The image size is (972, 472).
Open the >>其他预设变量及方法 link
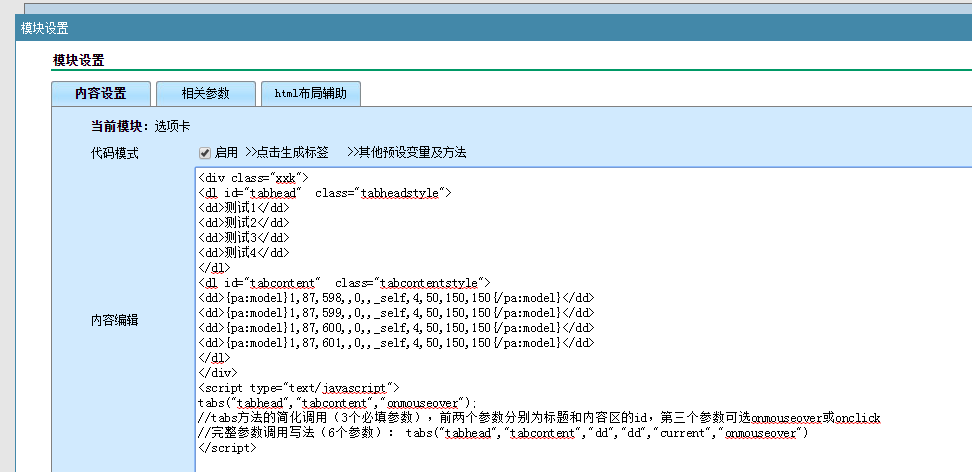tap(406, 153)
